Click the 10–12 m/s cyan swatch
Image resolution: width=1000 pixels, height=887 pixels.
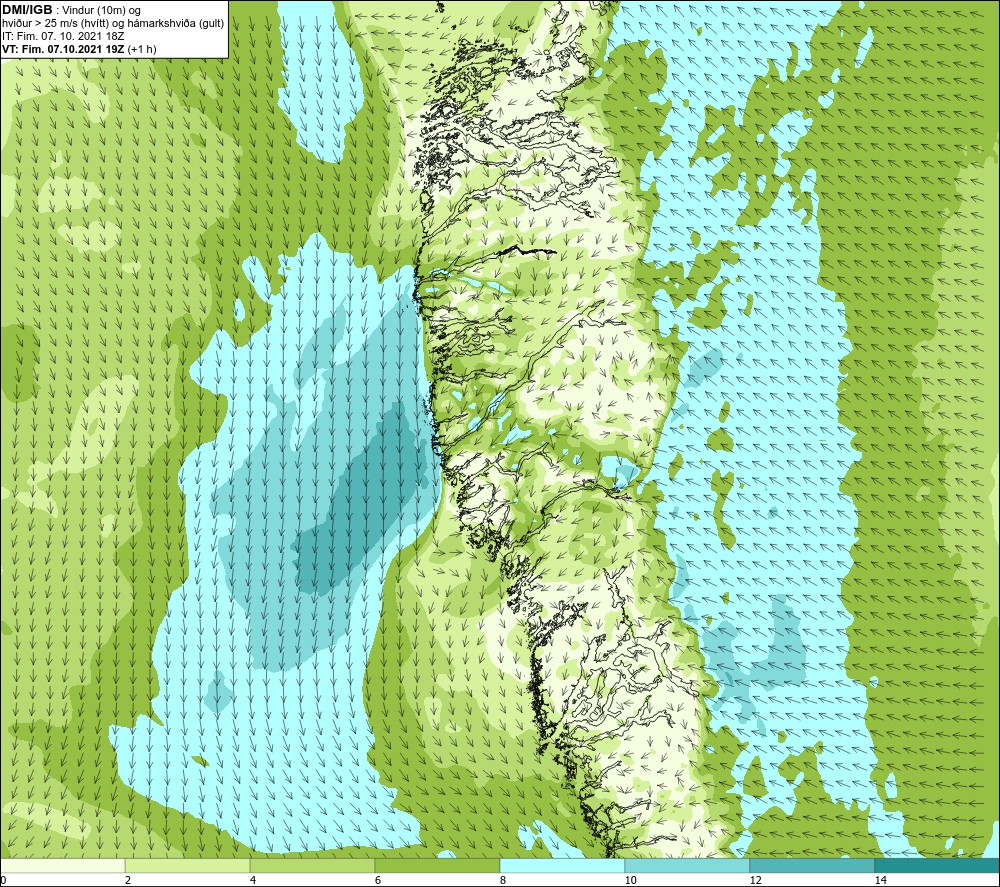[x=688, y=865]
